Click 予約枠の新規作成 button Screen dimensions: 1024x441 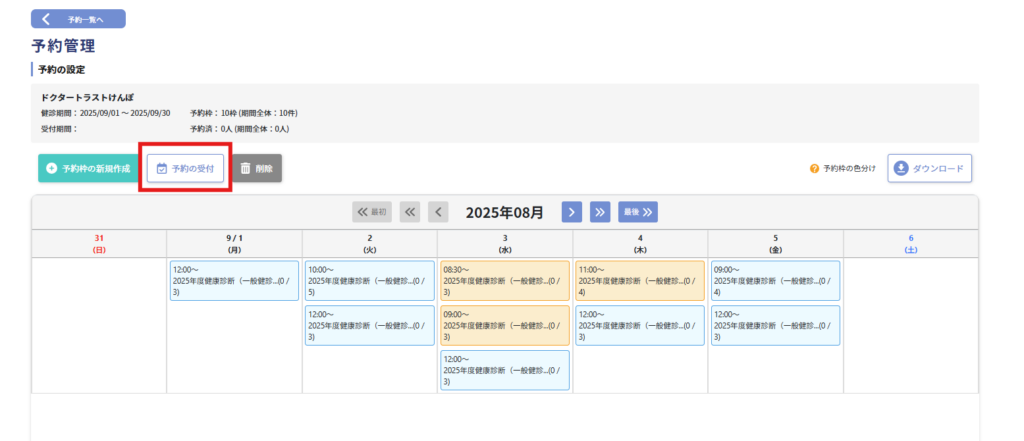[x=87, y=169]
